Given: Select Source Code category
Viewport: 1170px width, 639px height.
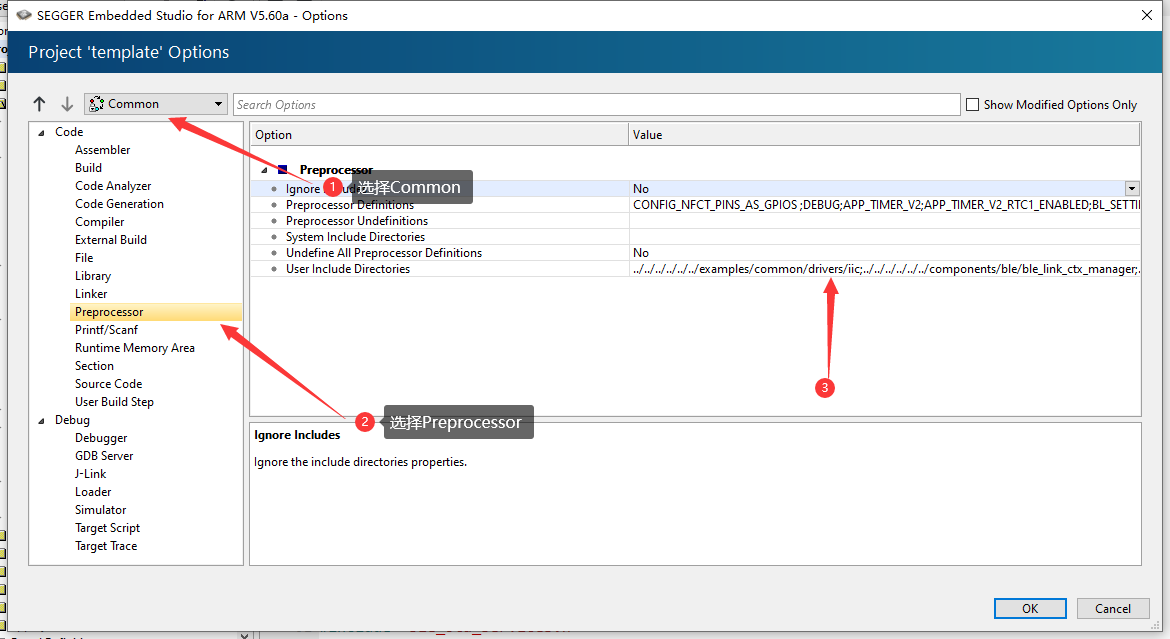Looking at the screenshot, I should coord(108,384).
